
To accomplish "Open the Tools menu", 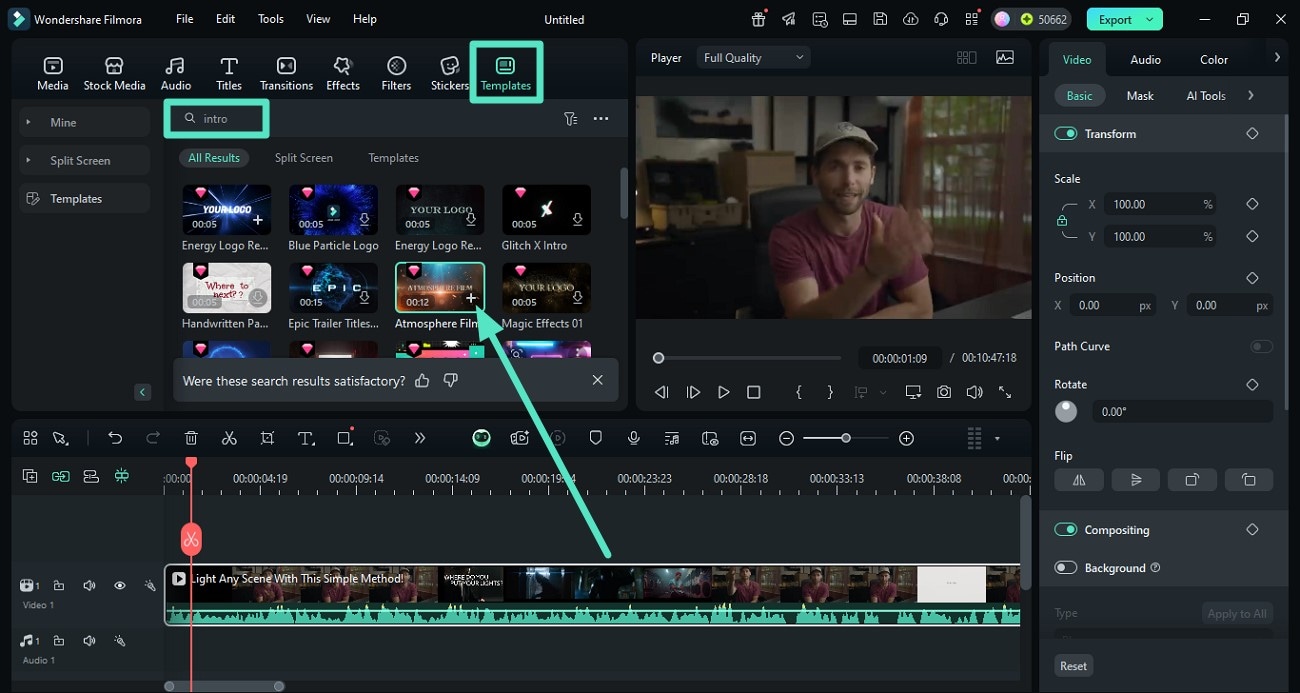I will [271, 19].
